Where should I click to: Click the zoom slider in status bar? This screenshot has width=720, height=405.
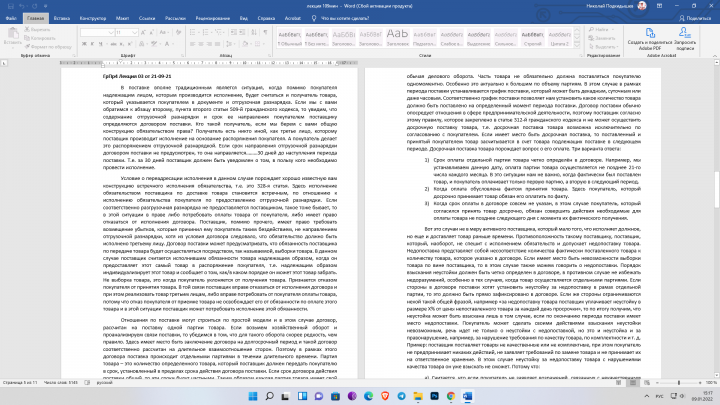tap(679, 382)
